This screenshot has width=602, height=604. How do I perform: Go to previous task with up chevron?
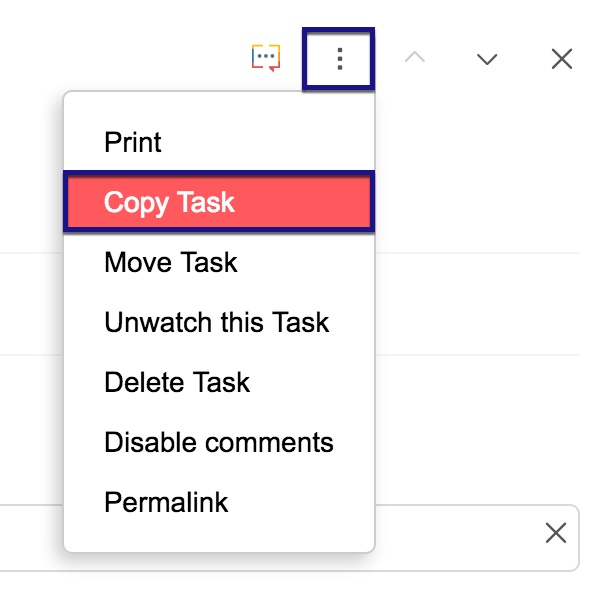(414, 58)
